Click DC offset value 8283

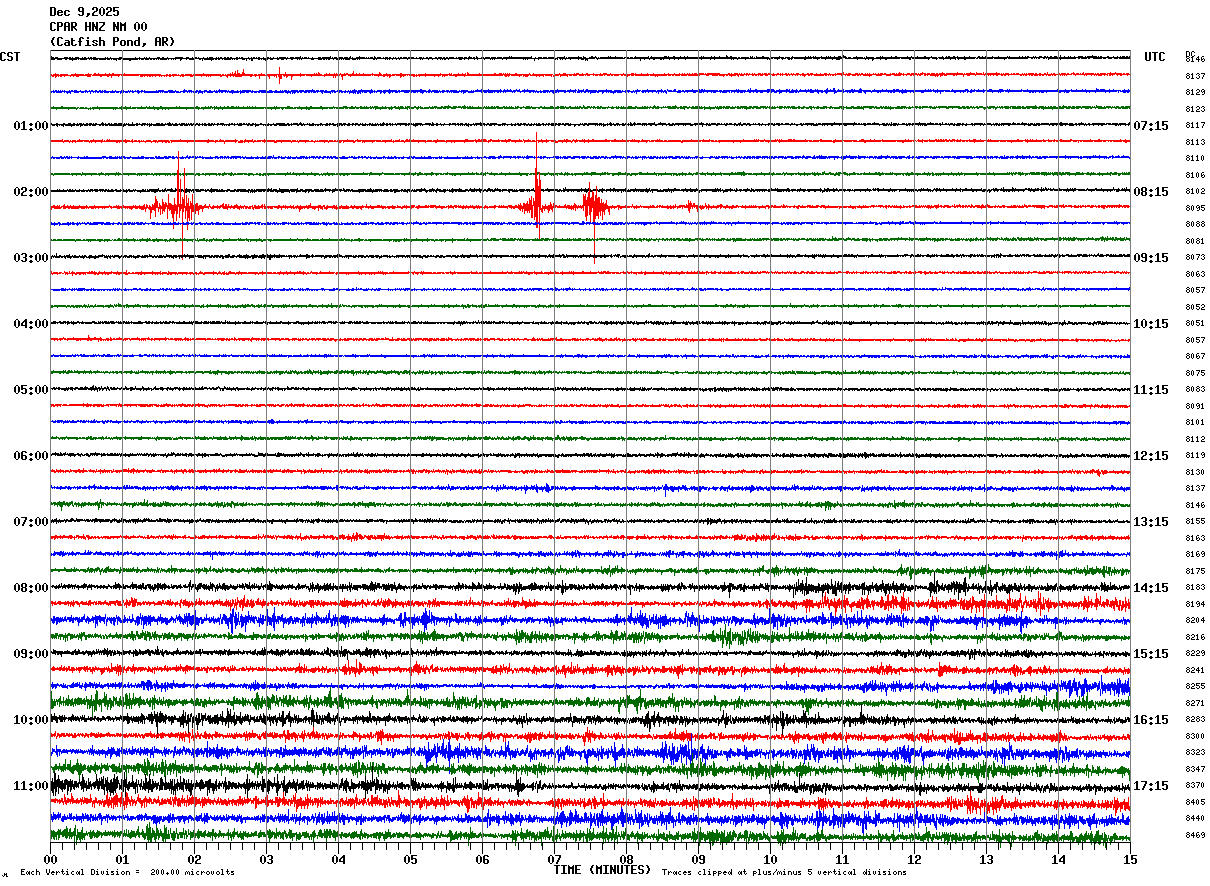[1195, 720]
